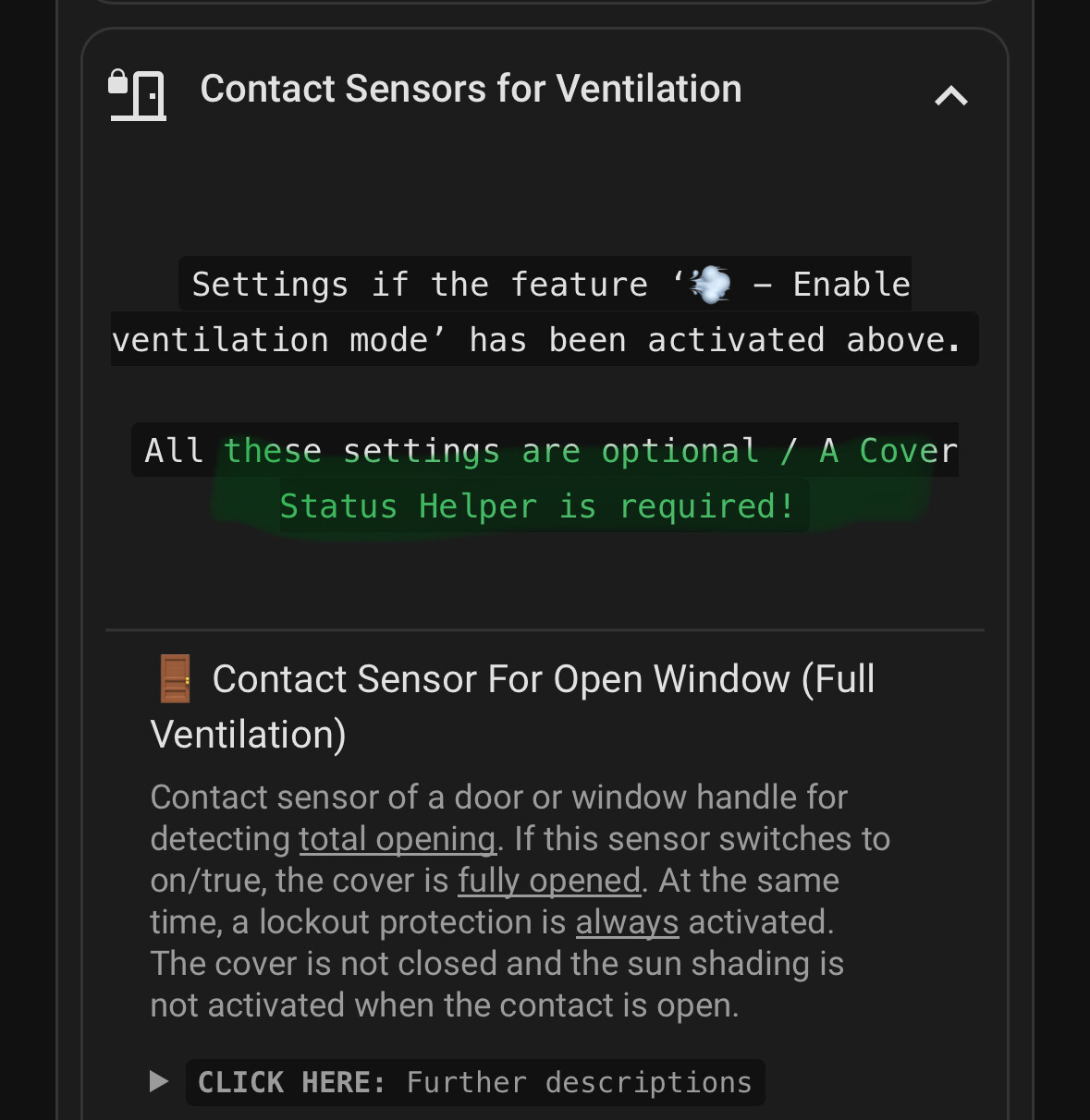Select the Contact Sensors for Ventilation title
The image size is (1090, 1120).
pos(472,88)
